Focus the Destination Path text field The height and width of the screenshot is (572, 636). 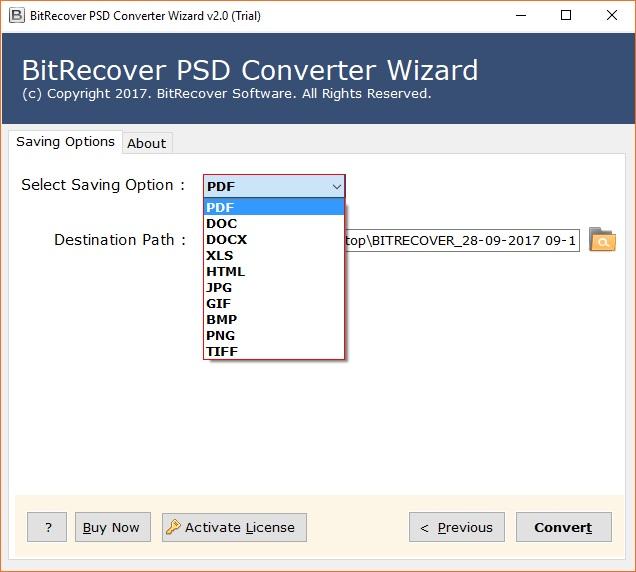pos(462,241)
